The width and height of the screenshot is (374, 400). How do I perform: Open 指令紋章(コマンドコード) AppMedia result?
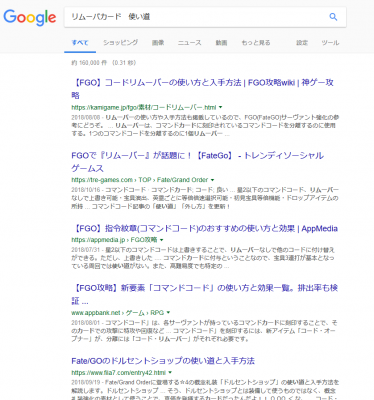tap(205, 229)
